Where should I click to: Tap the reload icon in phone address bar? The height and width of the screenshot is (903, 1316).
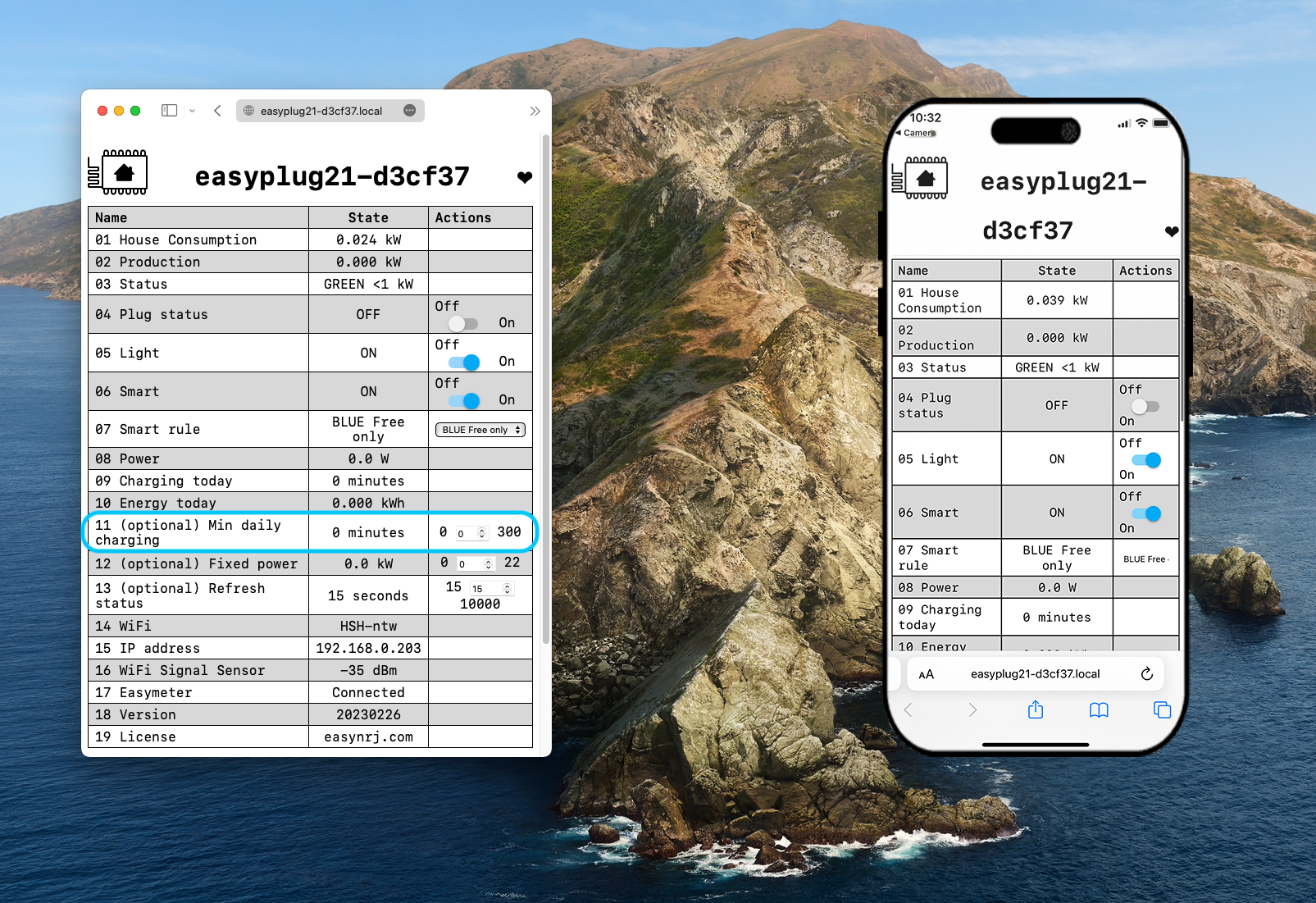click(x=1147, y=674)
